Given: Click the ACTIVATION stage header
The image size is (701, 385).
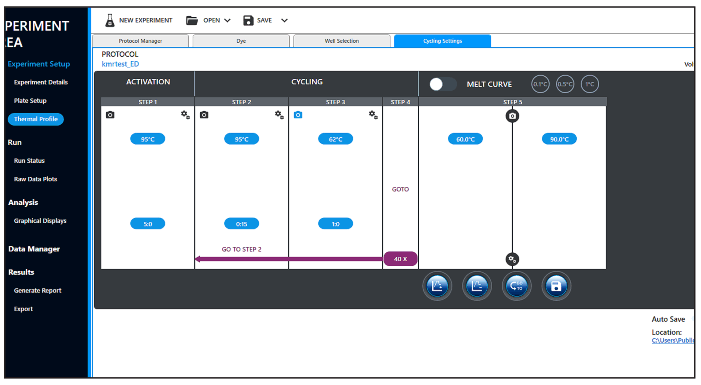Looking at the screenshot, I should click(148, 82).
